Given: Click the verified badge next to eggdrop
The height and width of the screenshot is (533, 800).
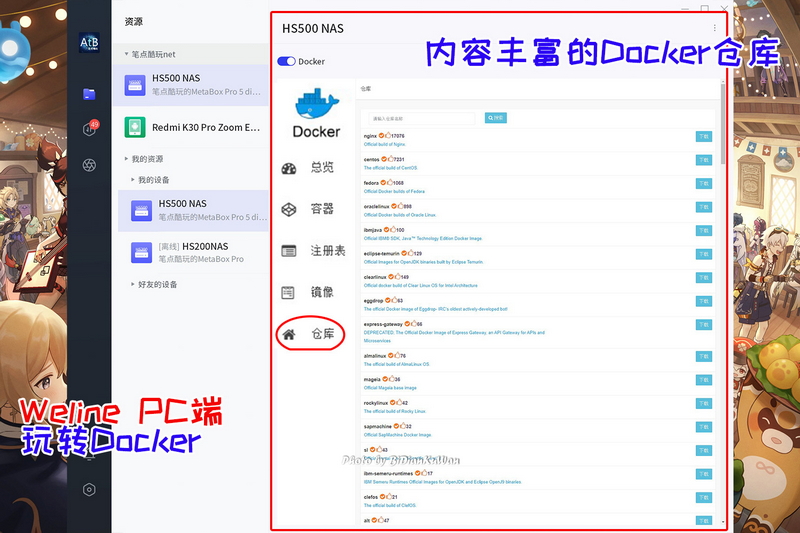Looking at the screenshot, I should [x=388, y=300].
